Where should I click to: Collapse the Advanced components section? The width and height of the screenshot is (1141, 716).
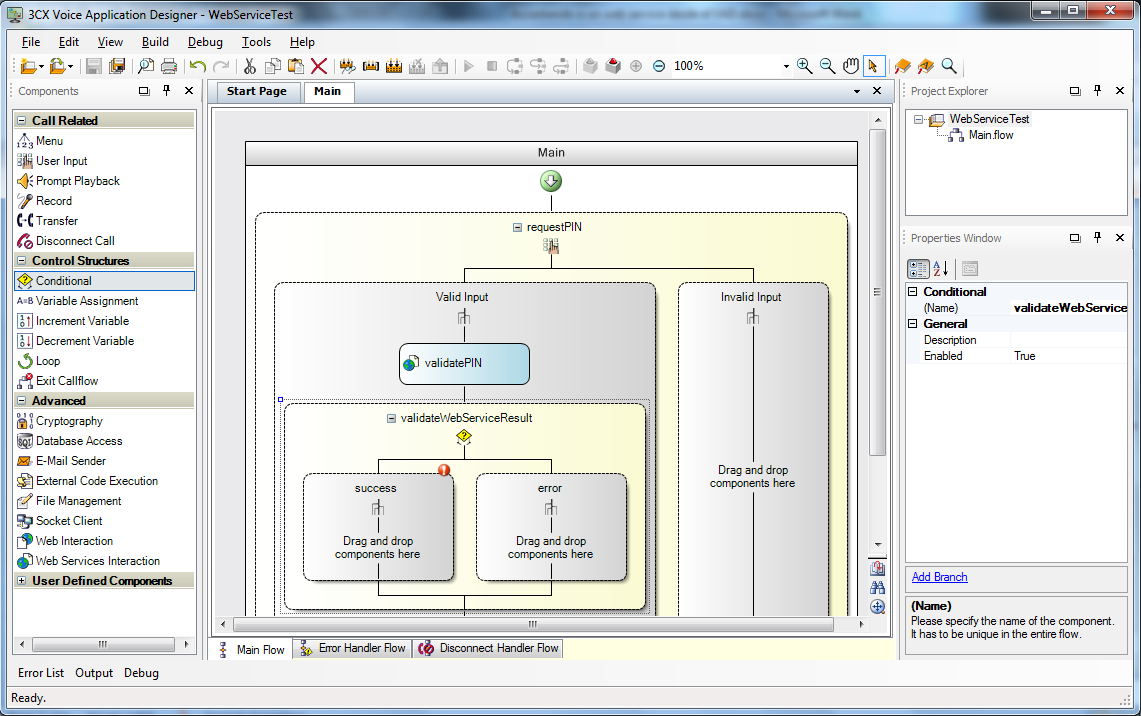click(22, 401)
